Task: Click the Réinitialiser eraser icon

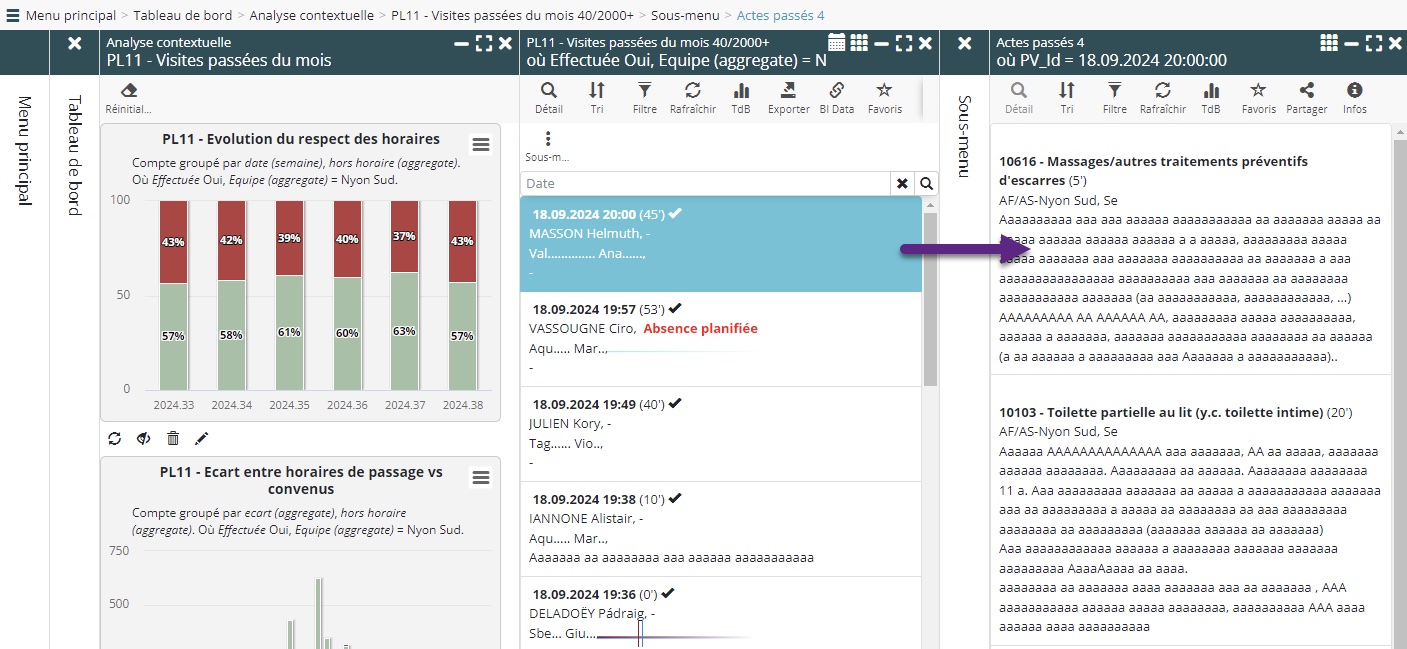Action: point(127,92)
